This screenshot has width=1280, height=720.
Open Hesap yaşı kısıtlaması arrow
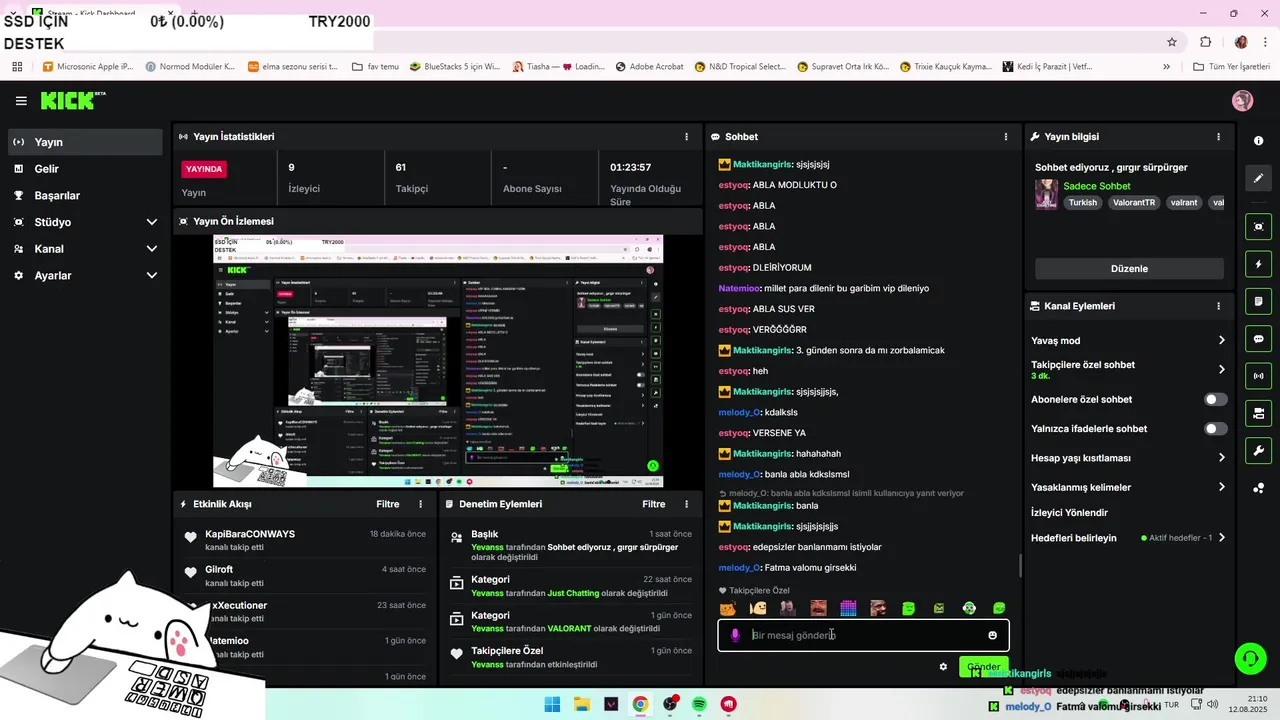(1221, 458)
